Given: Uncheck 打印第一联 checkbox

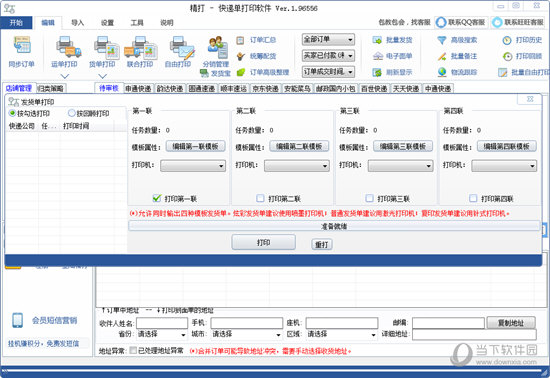Looking at the screenshot, I should 157,198.
